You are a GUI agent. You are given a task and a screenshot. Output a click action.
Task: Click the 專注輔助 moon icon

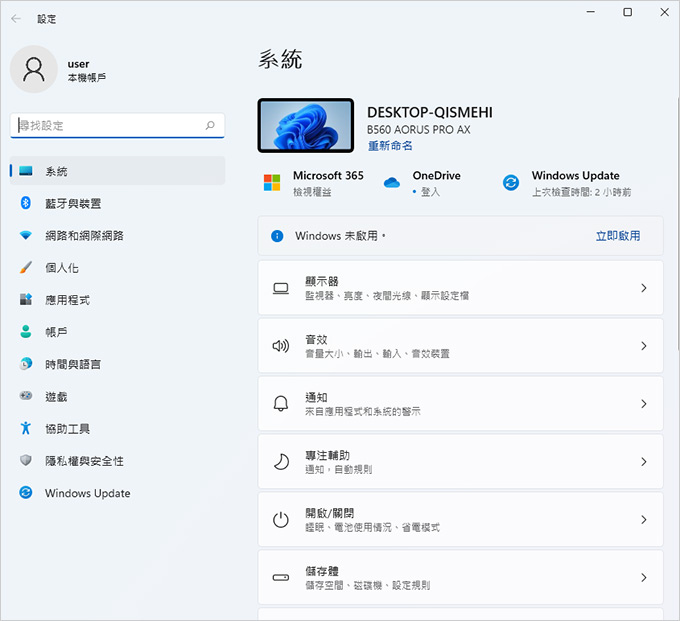coord(281,462)
